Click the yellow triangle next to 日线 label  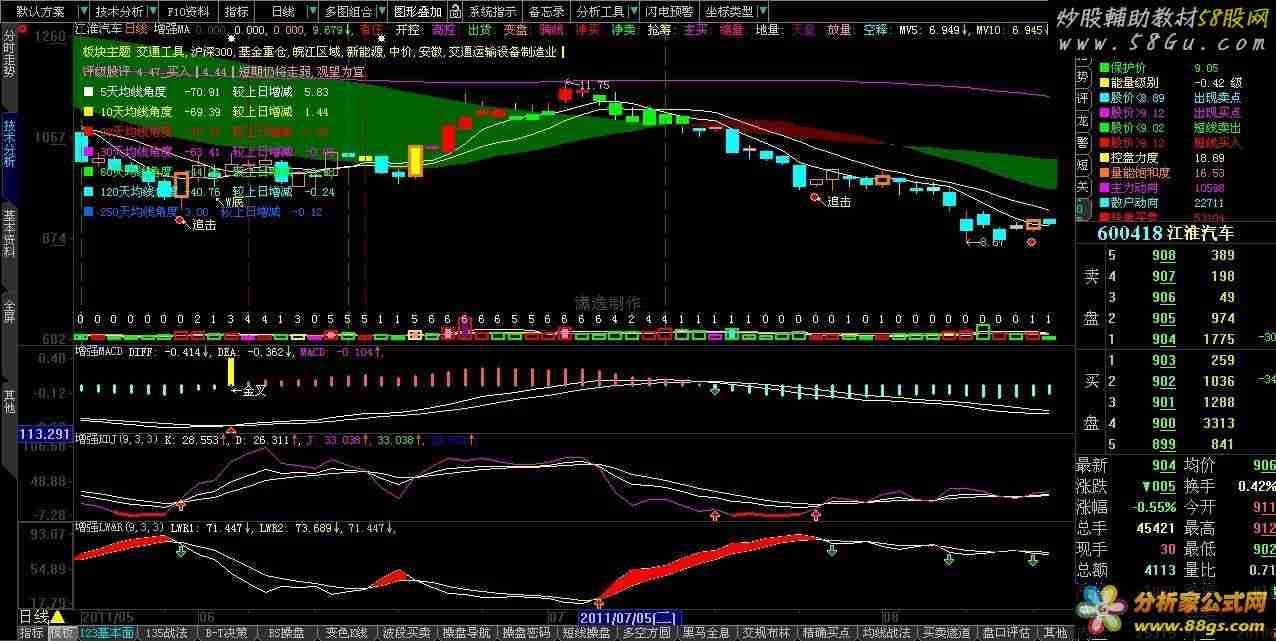pyautogui.click(x=57, y=617)
